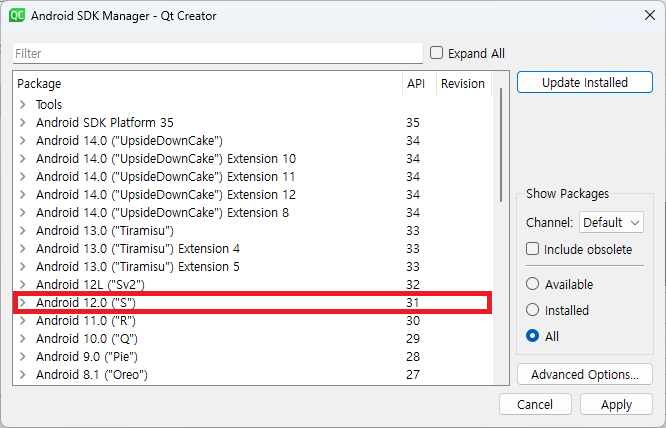Click the API value 29
Screen dimensions: 666x428
coord(412,338)
